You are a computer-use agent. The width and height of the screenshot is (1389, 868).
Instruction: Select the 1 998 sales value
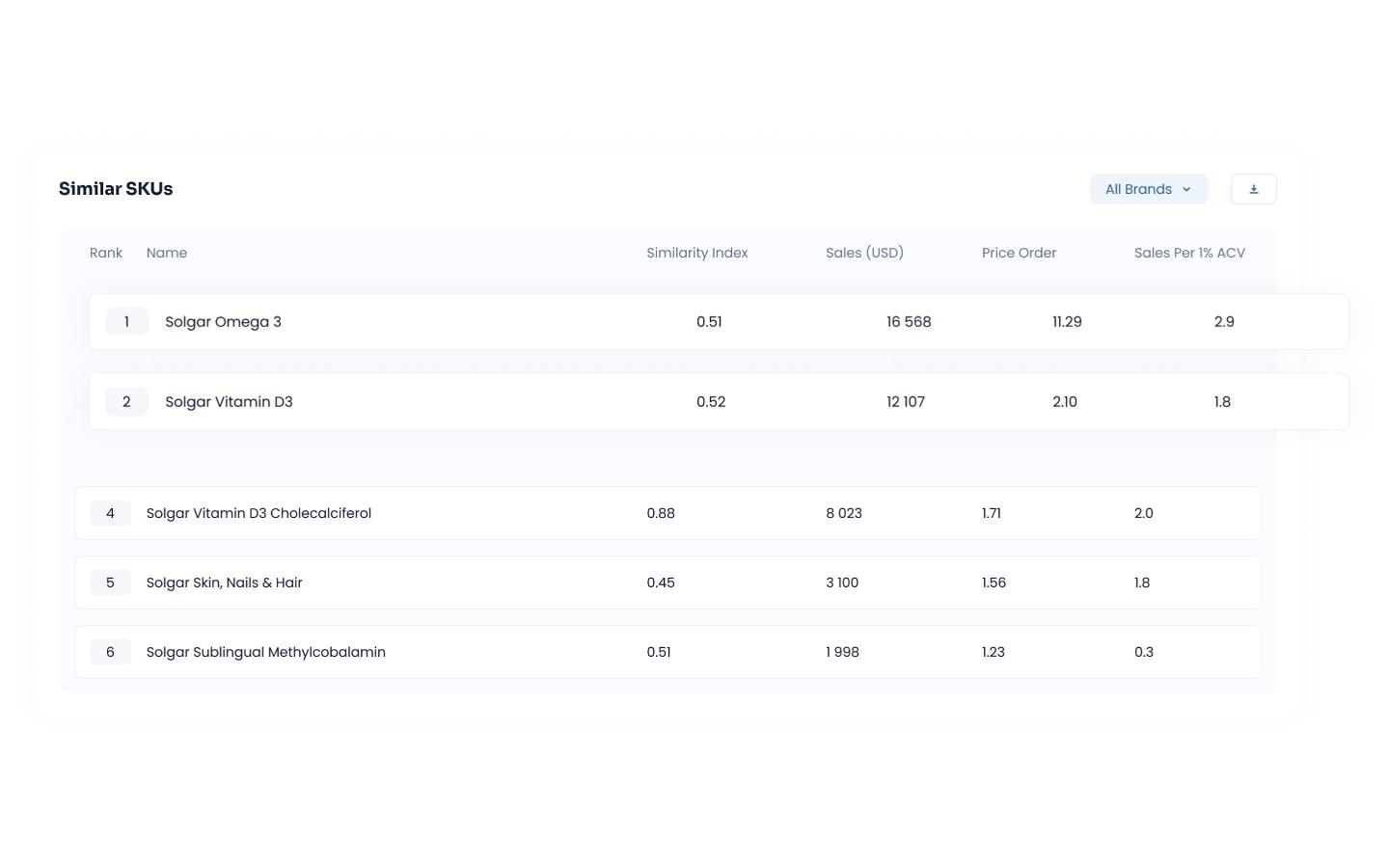[842, 652]
